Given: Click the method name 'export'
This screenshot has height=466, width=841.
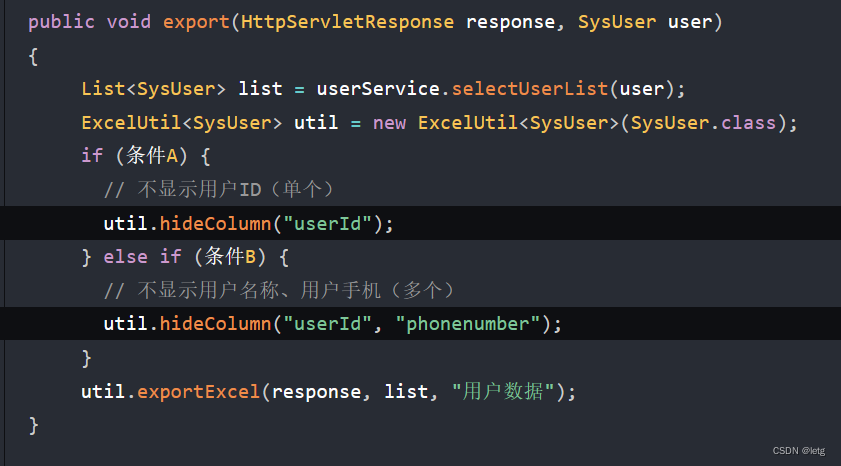Looking at the screenshot, I should (196, 23).
